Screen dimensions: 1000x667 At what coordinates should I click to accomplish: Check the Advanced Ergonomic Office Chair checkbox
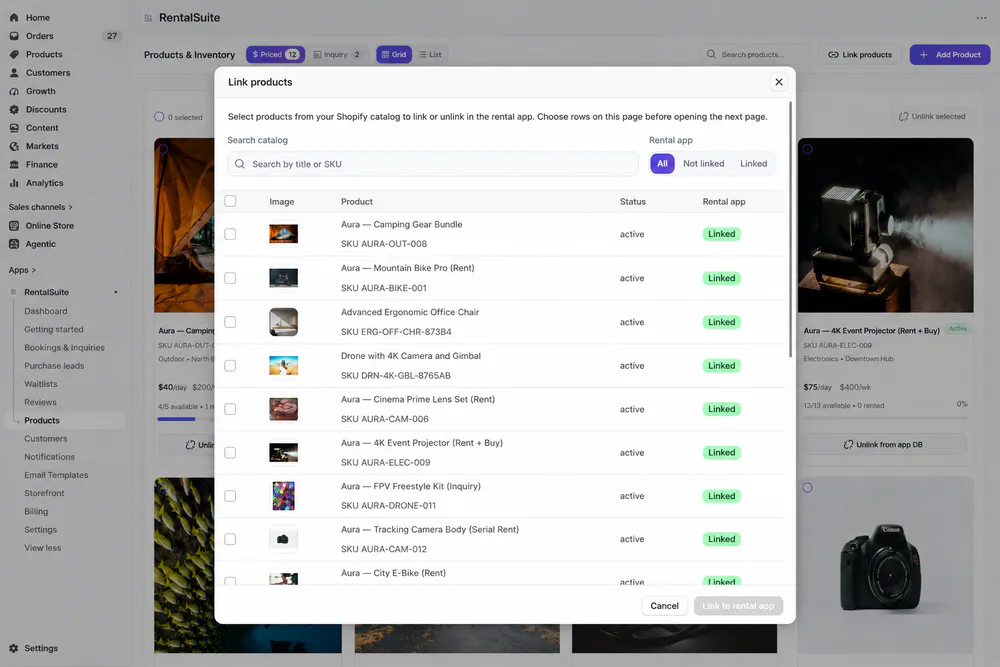tap(230, 322)
